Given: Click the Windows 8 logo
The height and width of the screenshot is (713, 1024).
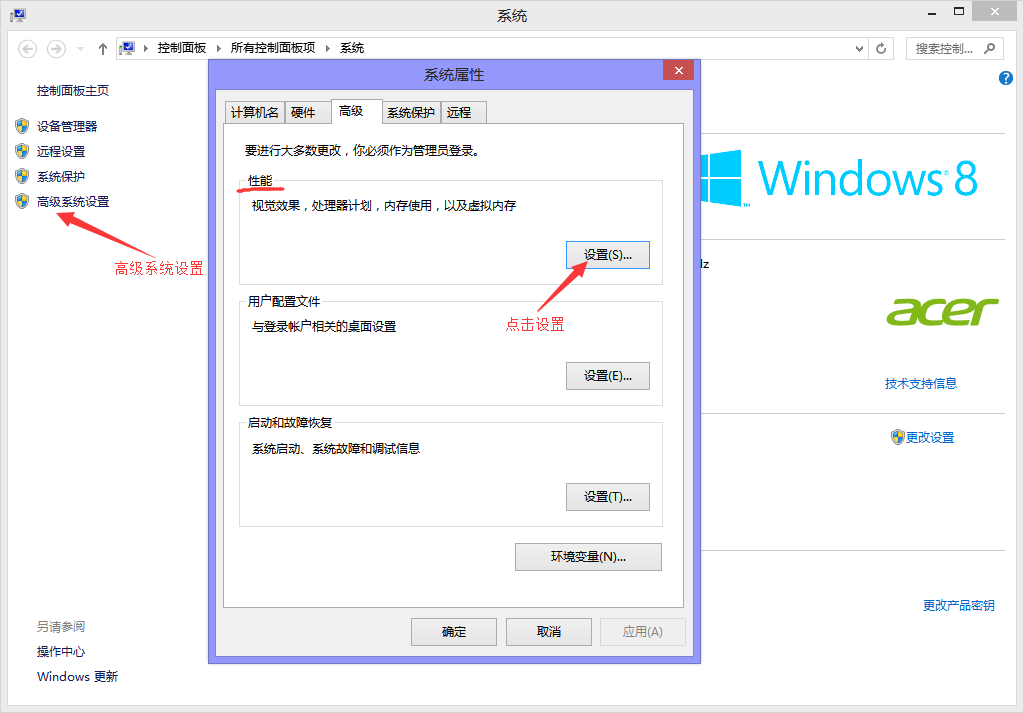Looking at the screenshot, I should tap(839, 178).
